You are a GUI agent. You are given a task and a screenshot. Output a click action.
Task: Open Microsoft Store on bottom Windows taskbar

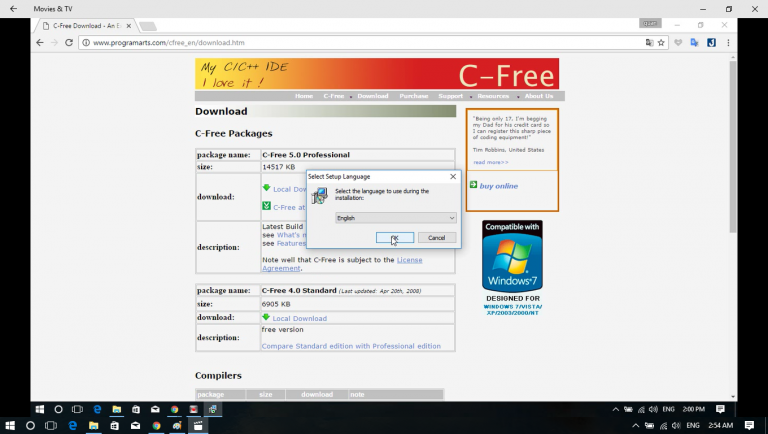114,426
